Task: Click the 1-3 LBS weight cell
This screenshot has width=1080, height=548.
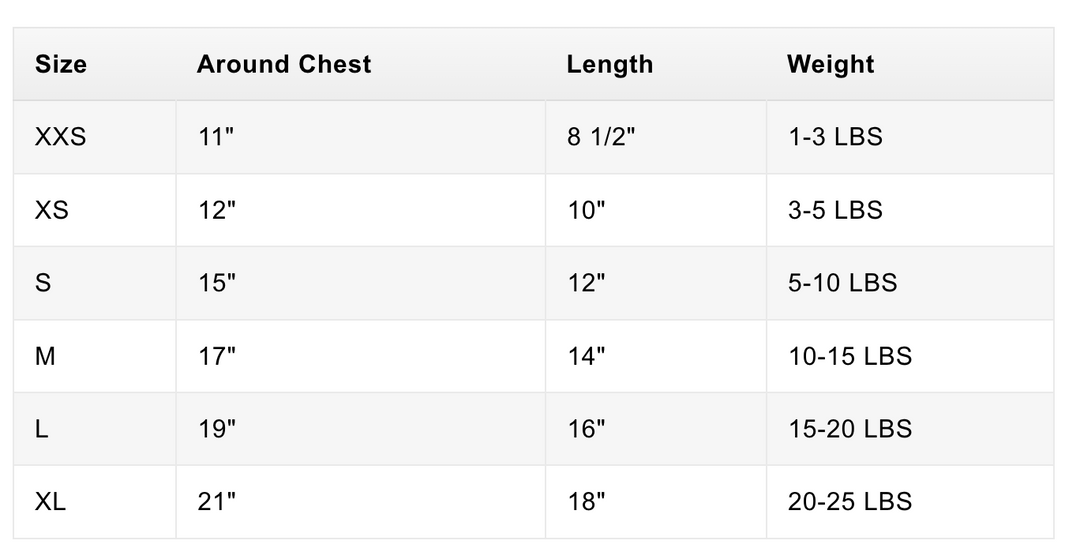Action: (910, 137)
